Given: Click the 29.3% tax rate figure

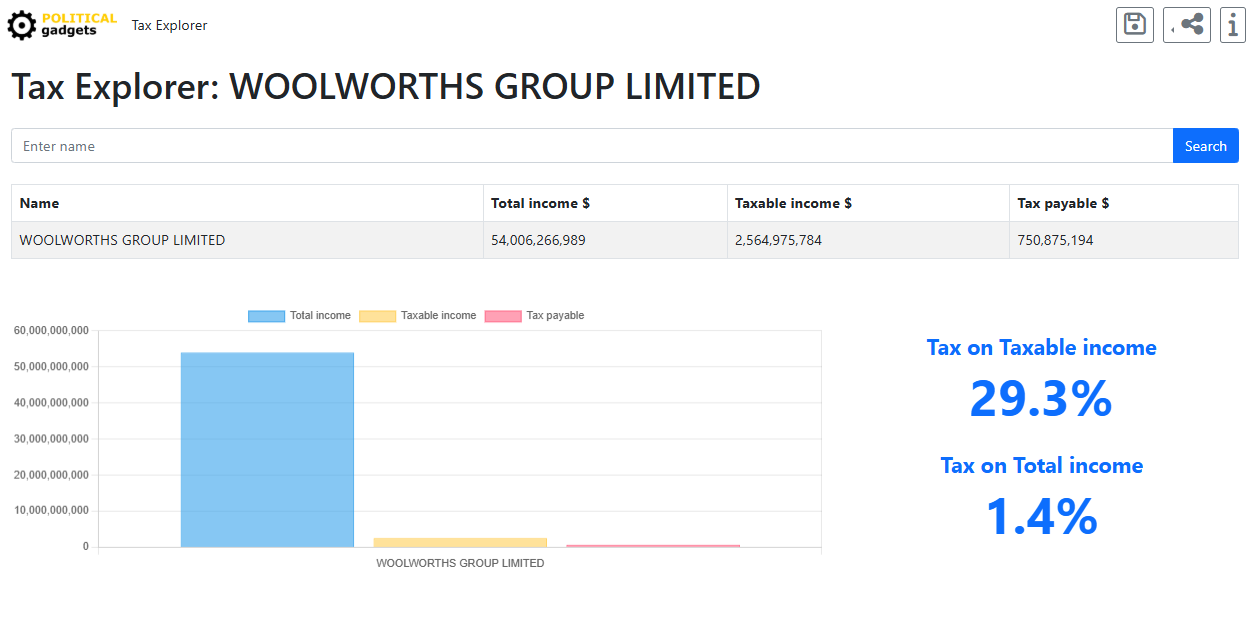Looking at the screenshot, I should 1041,399.
